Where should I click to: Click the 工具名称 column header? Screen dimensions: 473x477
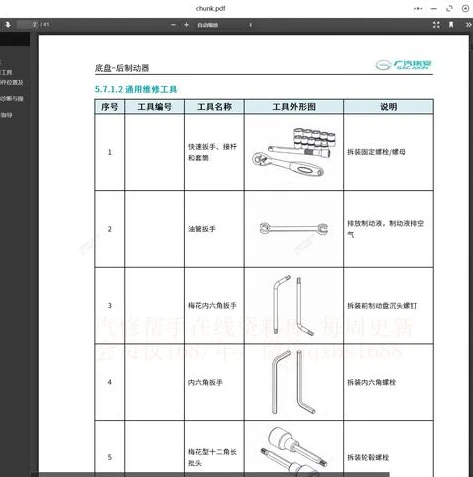coord(214,107)
